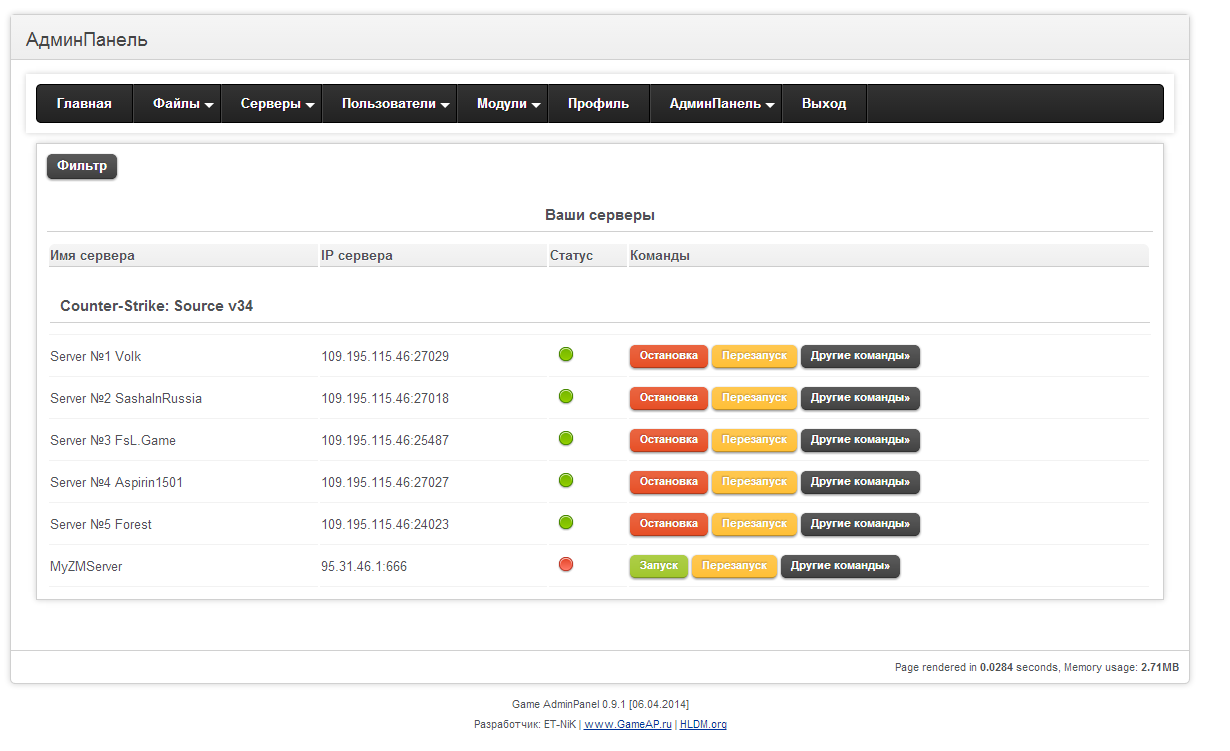The height and width of the screenshot is (751, 1230).
Task: Open the www.GameAP.ru link
Action: click(628, 724)
